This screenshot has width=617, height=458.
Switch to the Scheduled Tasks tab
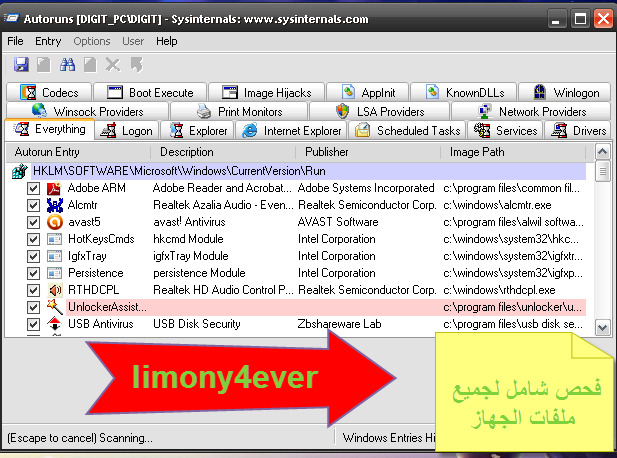[x=408, y=131]
